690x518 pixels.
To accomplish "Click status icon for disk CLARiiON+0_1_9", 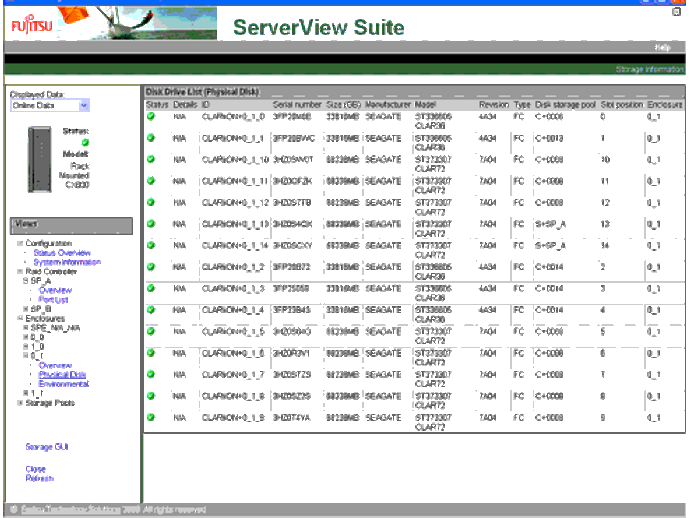I will 151,417.
